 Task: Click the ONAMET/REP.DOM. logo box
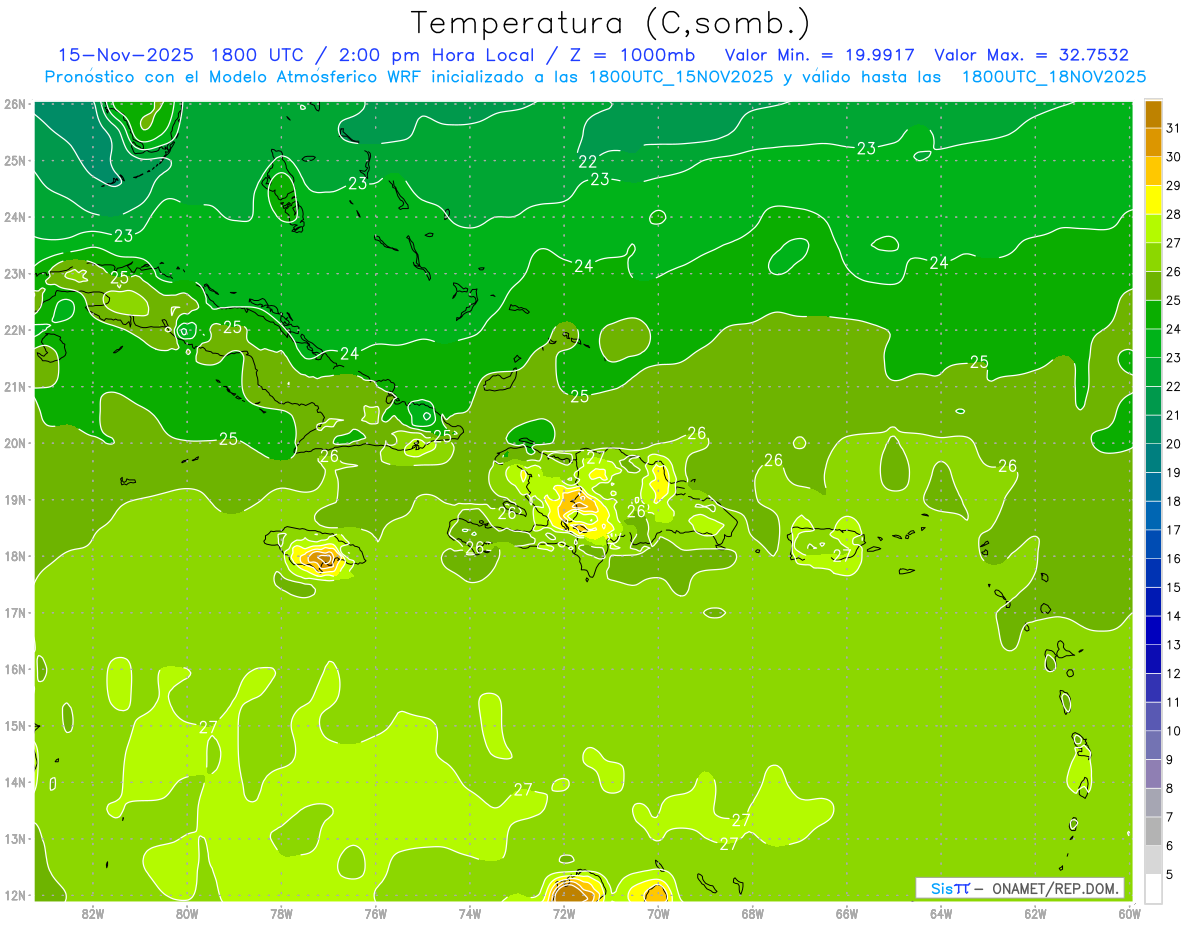tap(1020, 888)
